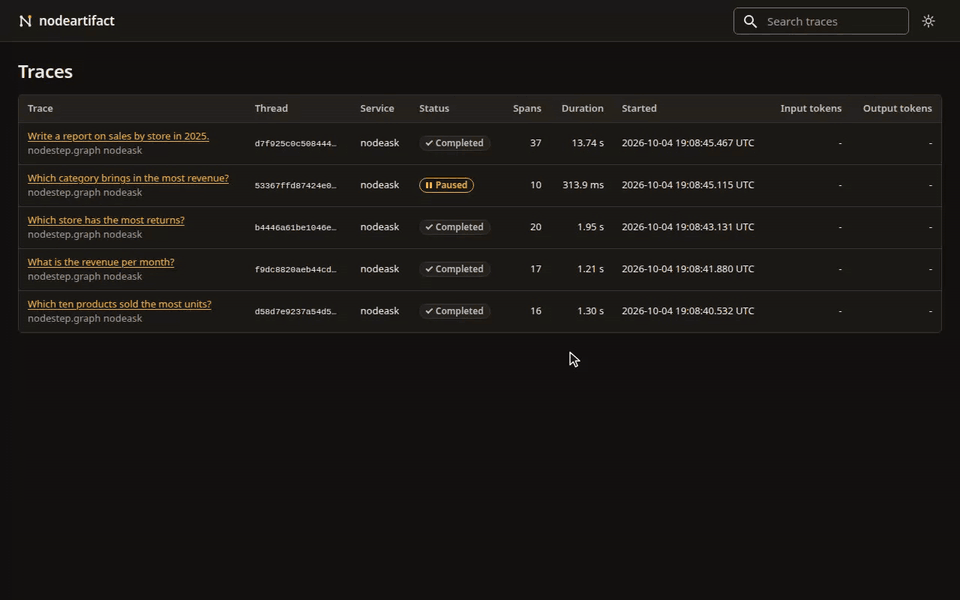Click nodeask service in Paused row

point(380,185)
